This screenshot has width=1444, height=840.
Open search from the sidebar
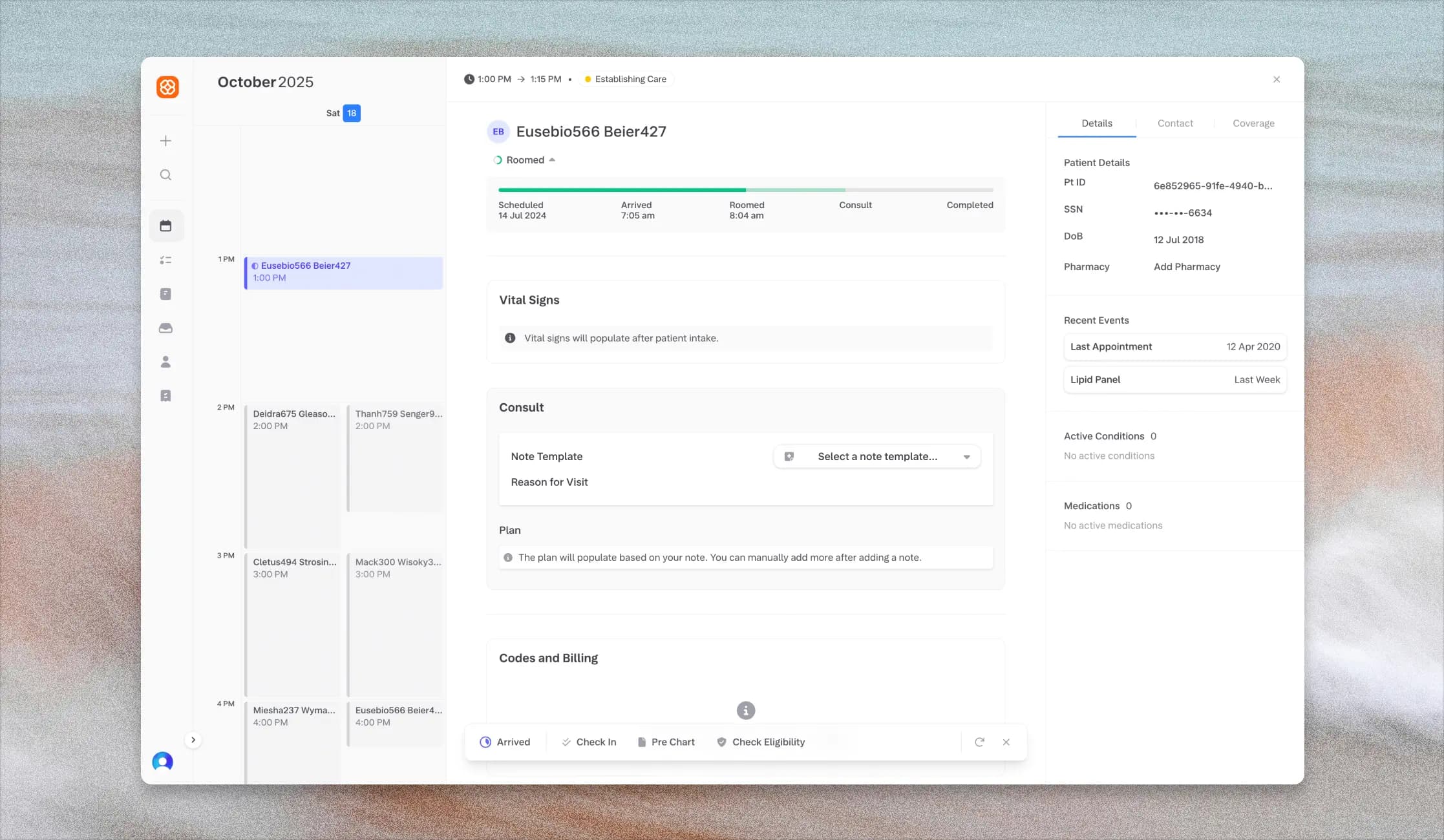(x=165, y=175)
